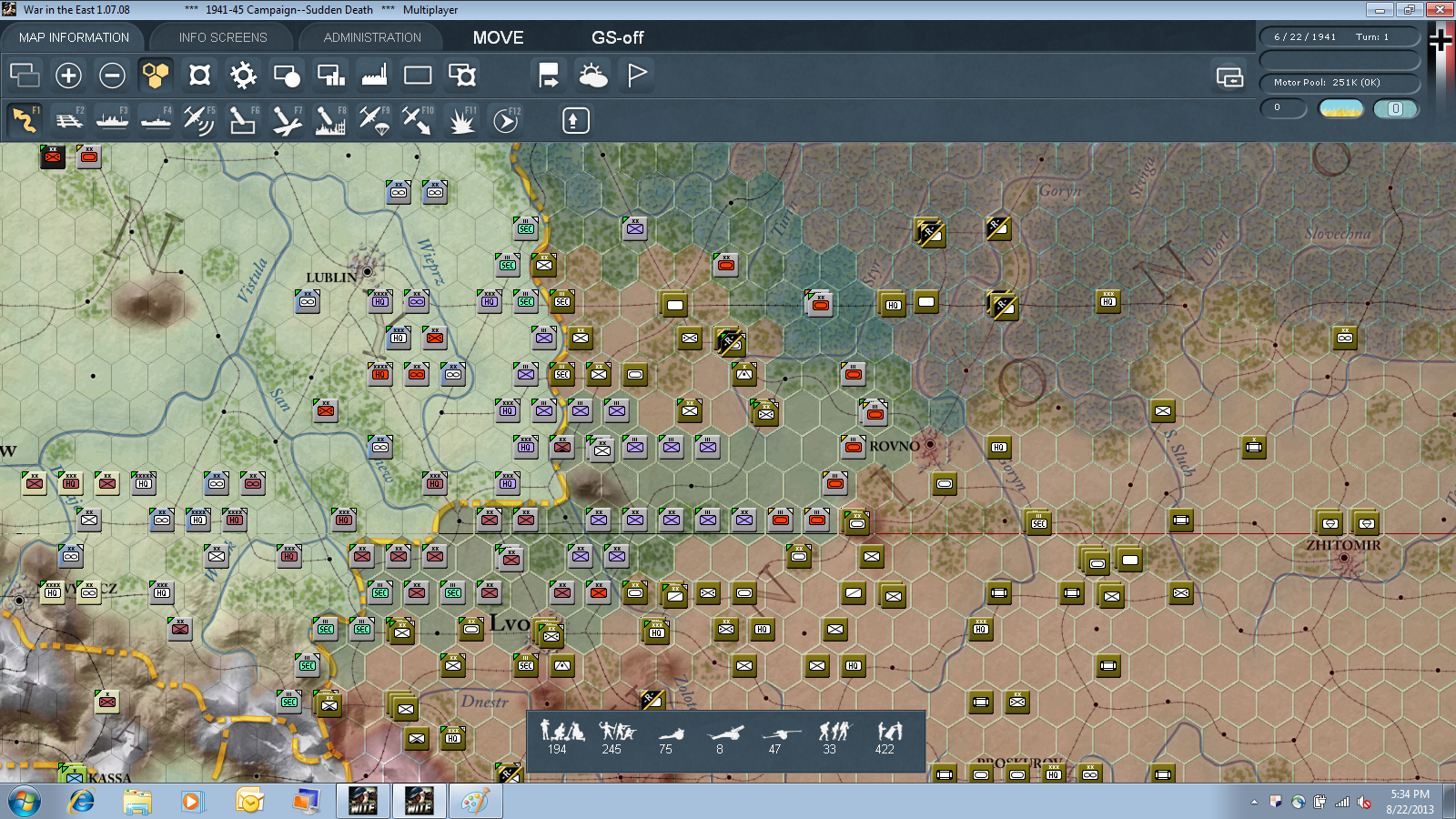Open Windows Explorer folder from taskbar
Viewport: 1456px width, 819px height.
click(137, 802)
